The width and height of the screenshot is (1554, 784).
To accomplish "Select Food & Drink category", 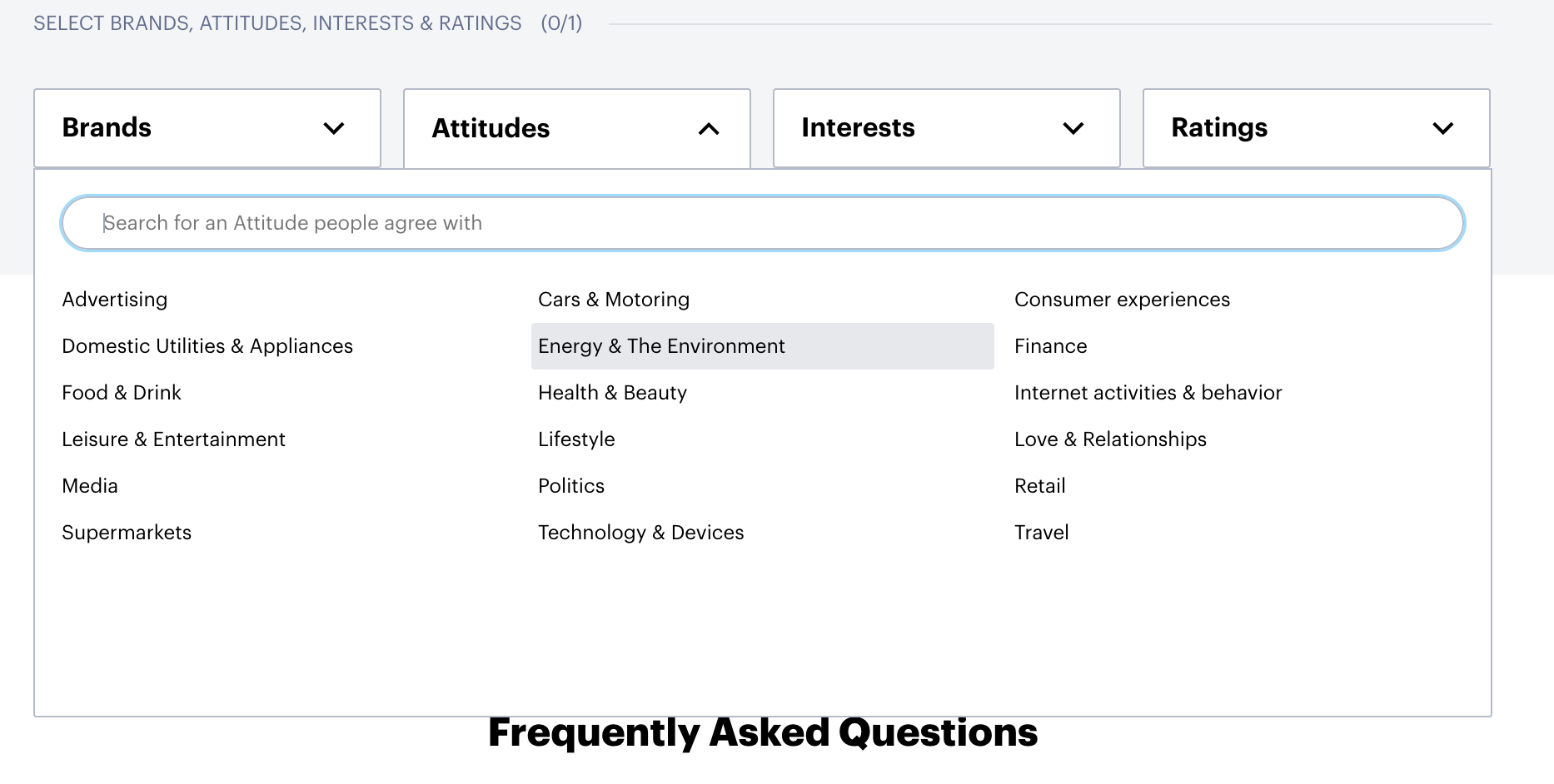I will click(x=122, y=393).
